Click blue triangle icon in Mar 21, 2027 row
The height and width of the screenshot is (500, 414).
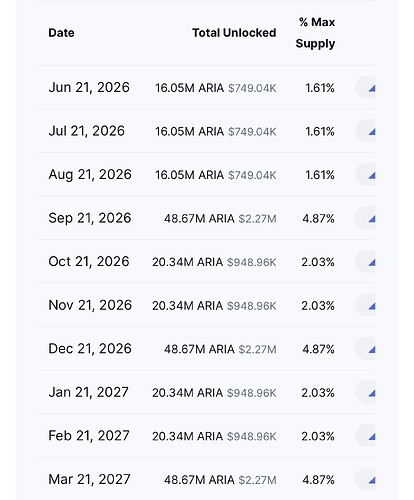point(372,480)
